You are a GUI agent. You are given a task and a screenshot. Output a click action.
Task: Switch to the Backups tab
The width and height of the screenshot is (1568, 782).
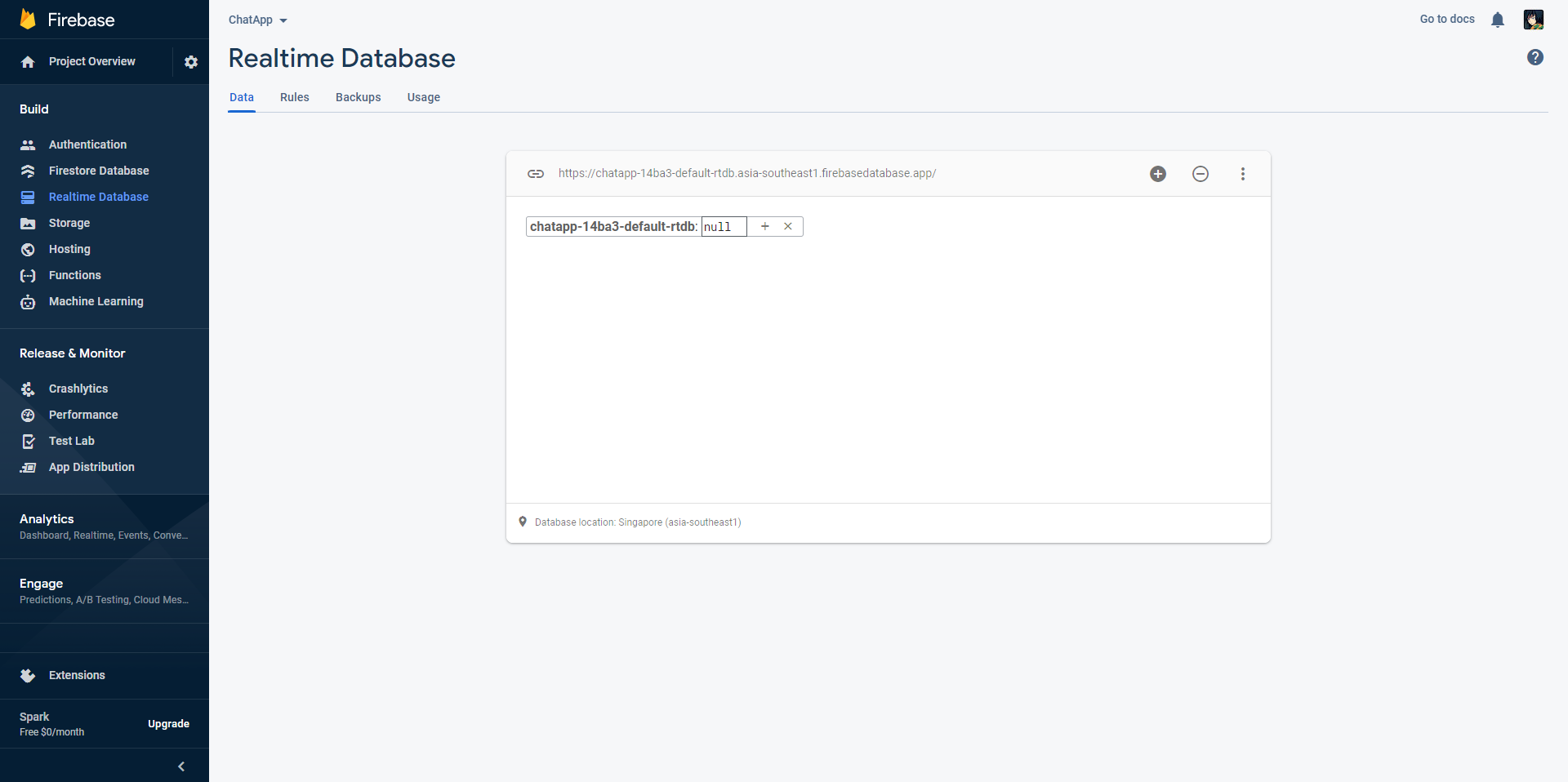click(359, 97)
